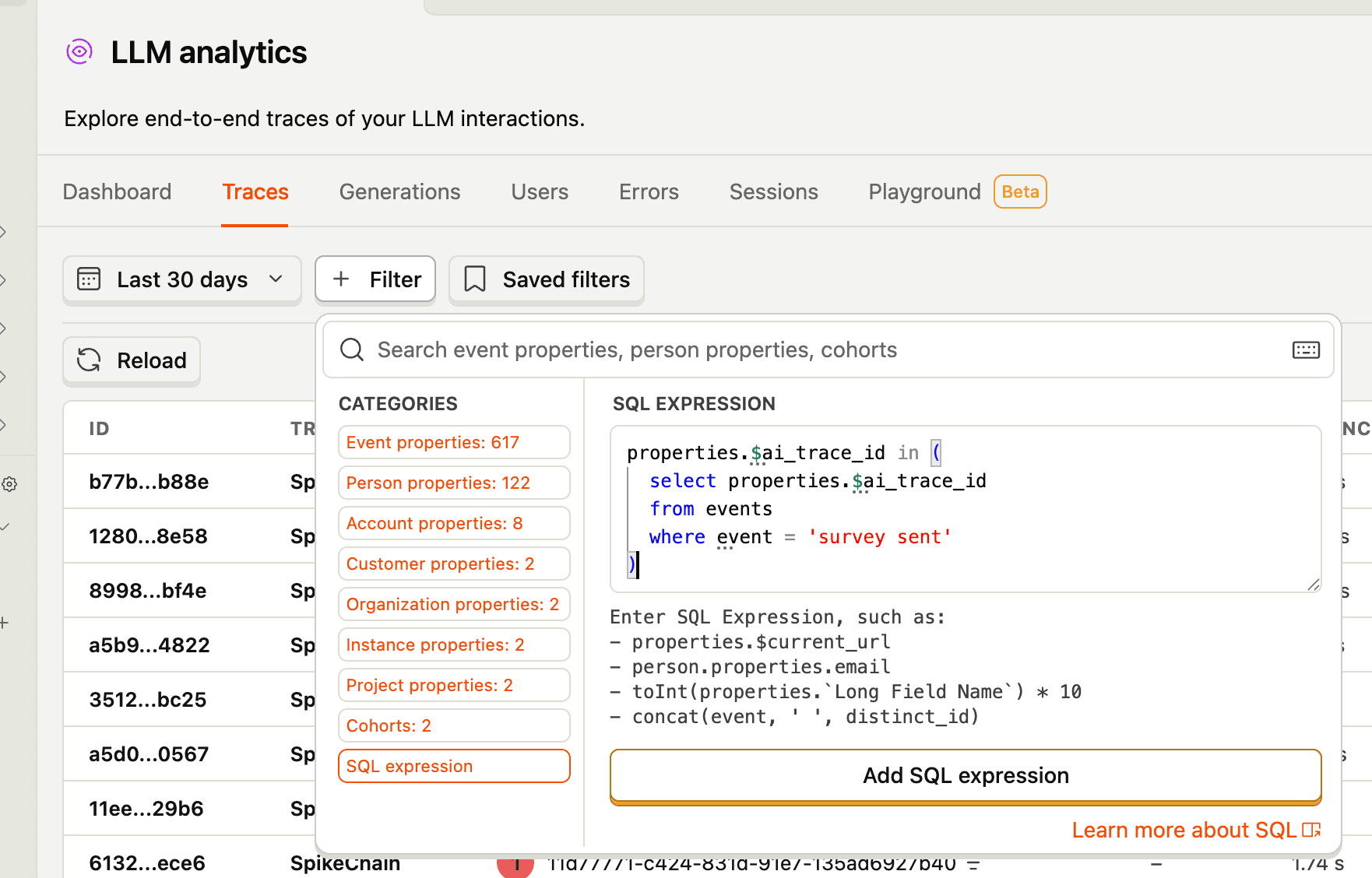Expand the top chevron in the left sidebar
Image resolution: width=1372 pixels, height=878 pixels.
pos(3,231)
